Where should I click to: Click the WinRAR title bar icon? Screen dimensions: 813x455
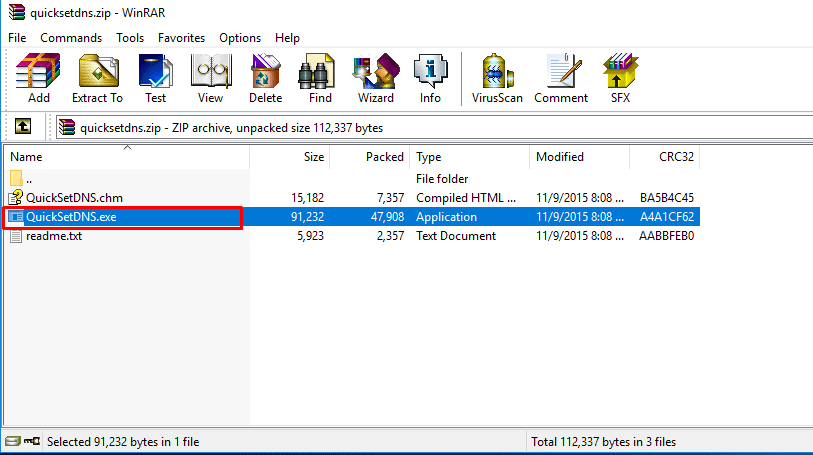click(x=17, y=12)
